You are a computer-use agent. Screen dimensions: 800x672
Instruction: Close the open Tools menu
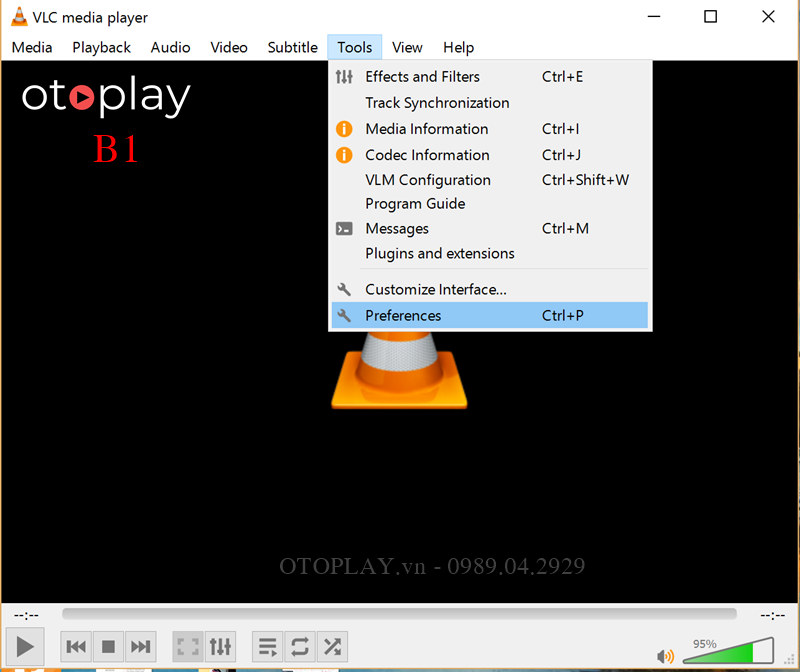[355, 47]
